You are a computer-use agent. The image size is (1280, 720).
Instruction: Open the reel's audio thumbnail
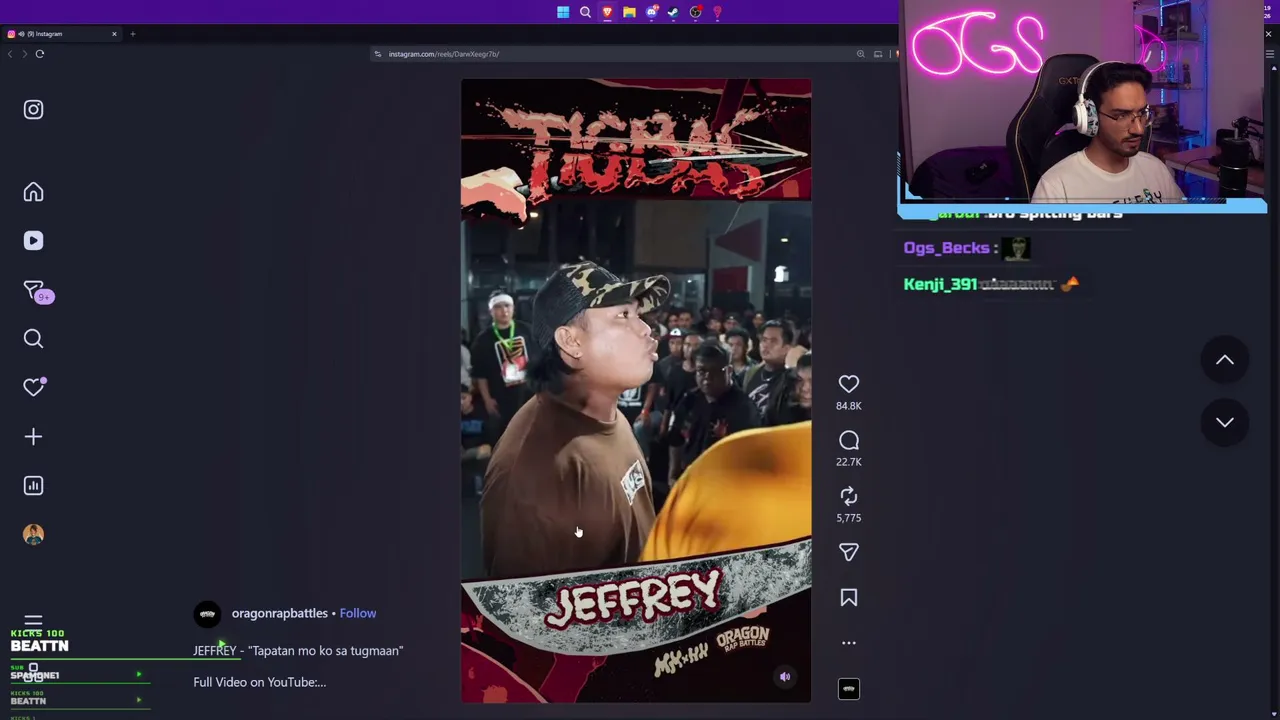(x=848, y=689)
